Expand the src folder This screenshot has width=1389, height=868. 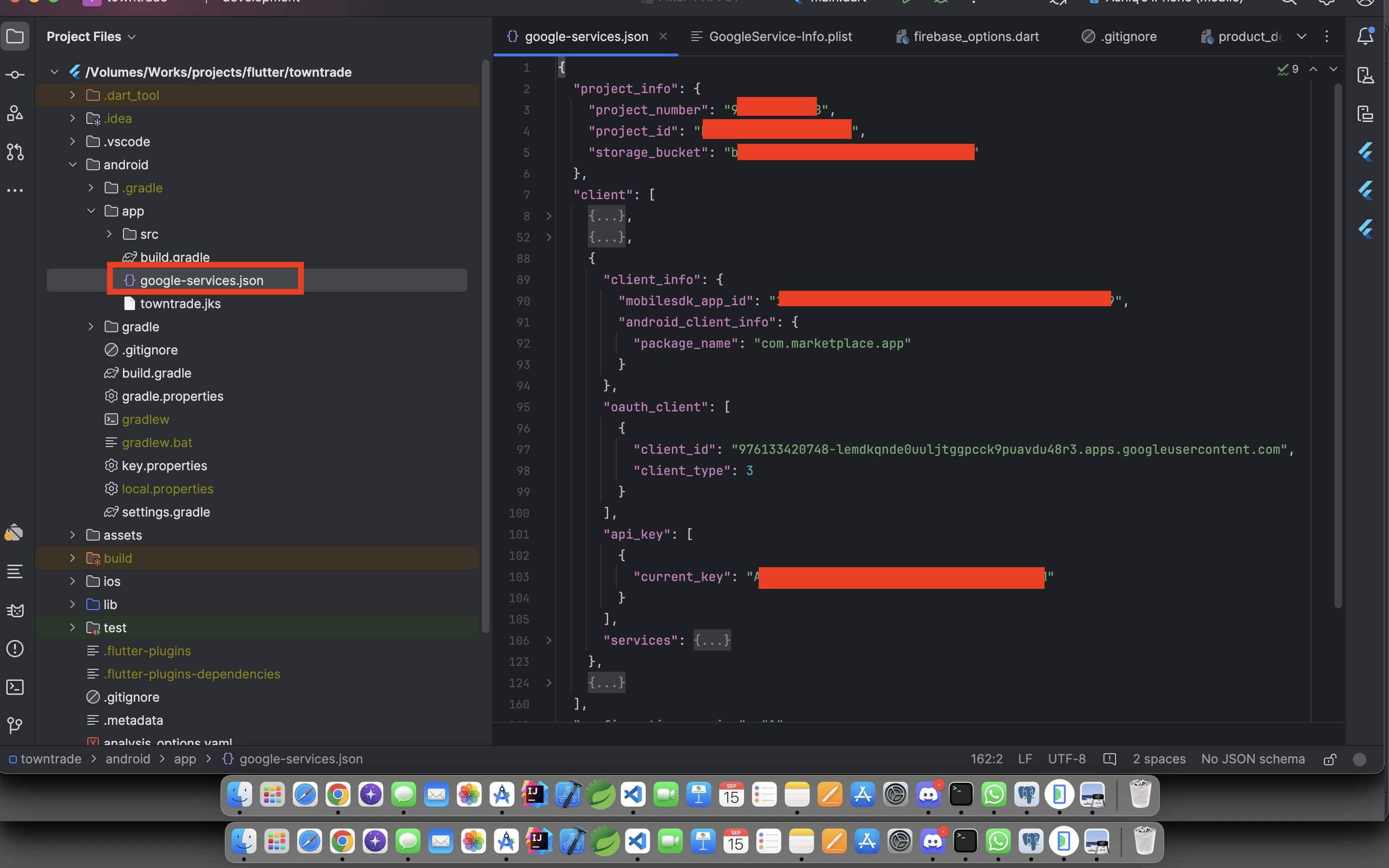tap(109, 234)
